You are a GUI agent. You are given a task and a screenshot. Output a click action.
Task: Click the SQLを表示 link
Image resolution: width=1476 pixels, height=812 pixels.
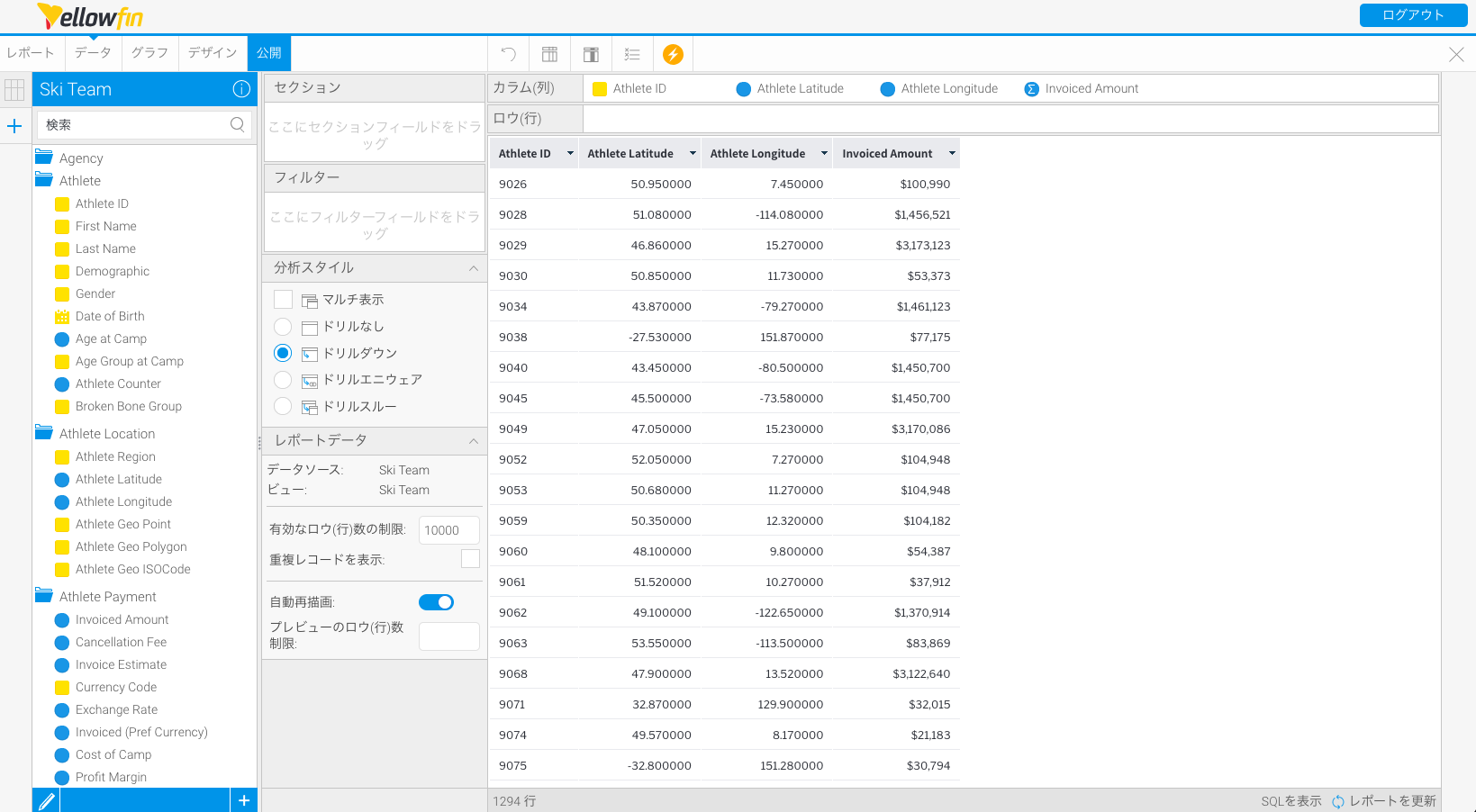tap(1290, 799)
